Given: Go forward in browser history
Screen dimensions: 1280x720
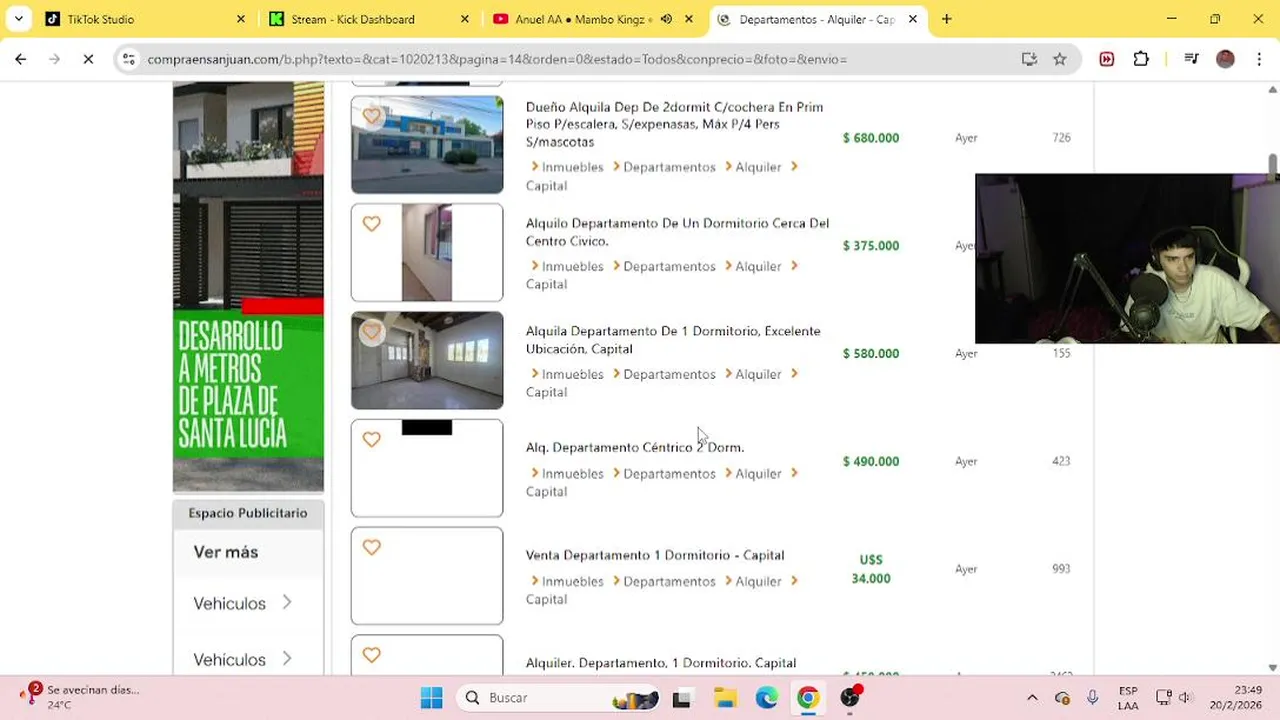Looking at the screenshot, I should pyautogui.click(x=55, y=59).
